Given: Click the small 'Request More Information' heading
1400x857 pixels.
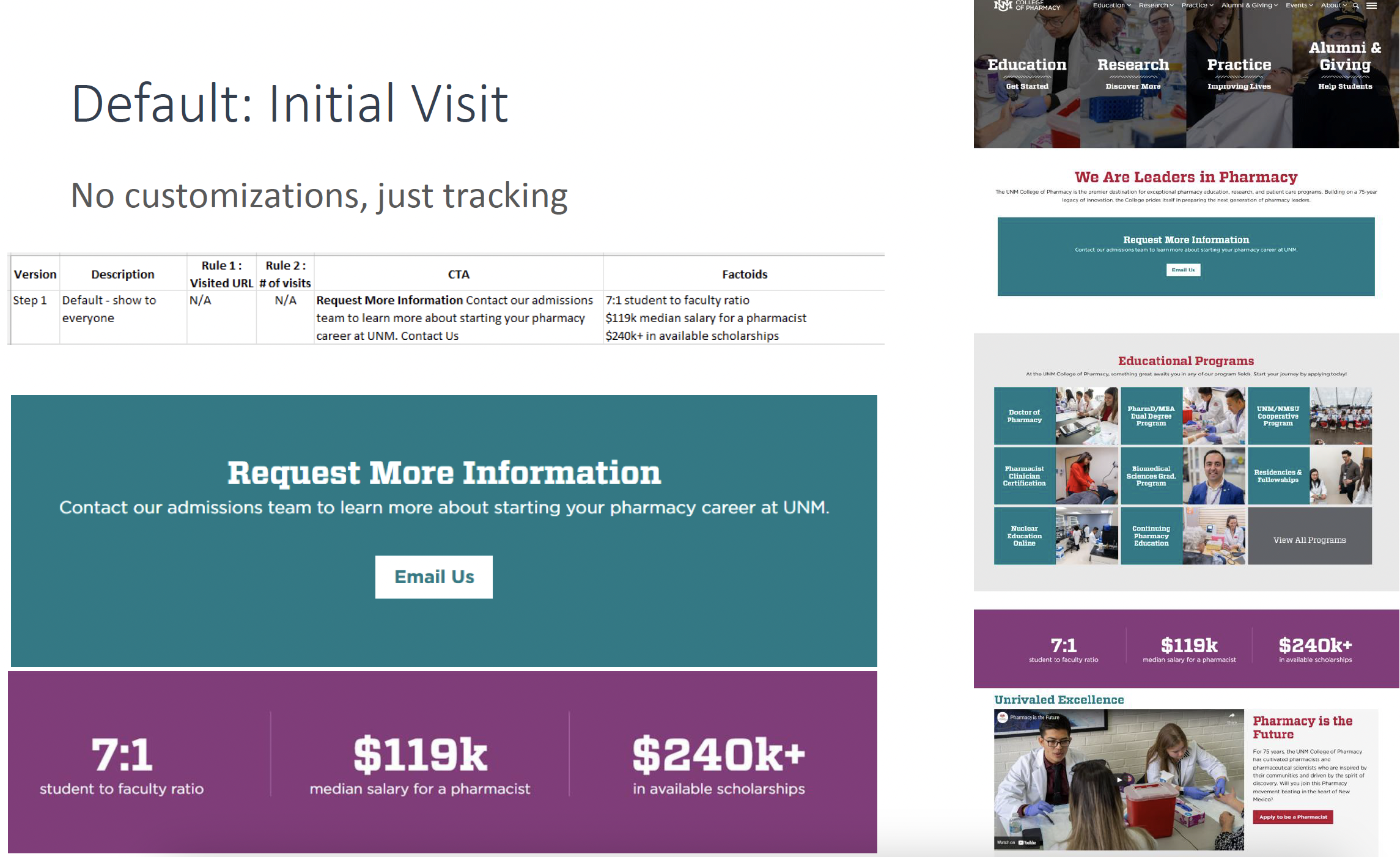Looking at the screenshot, I should [x=1186, y=240].
